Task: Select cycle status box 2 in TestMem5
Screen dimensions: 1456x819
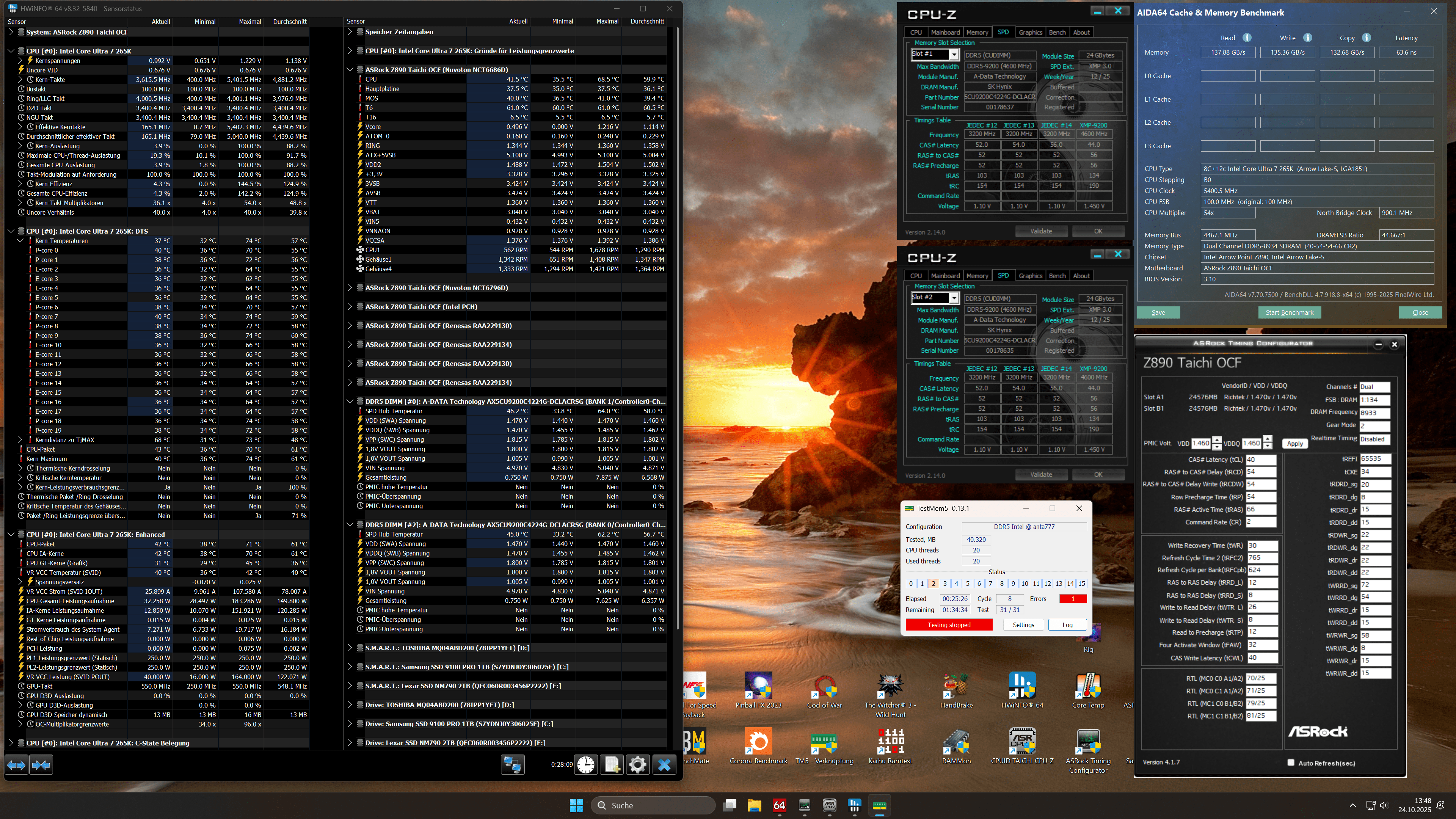Action: (x=933, y=584)
